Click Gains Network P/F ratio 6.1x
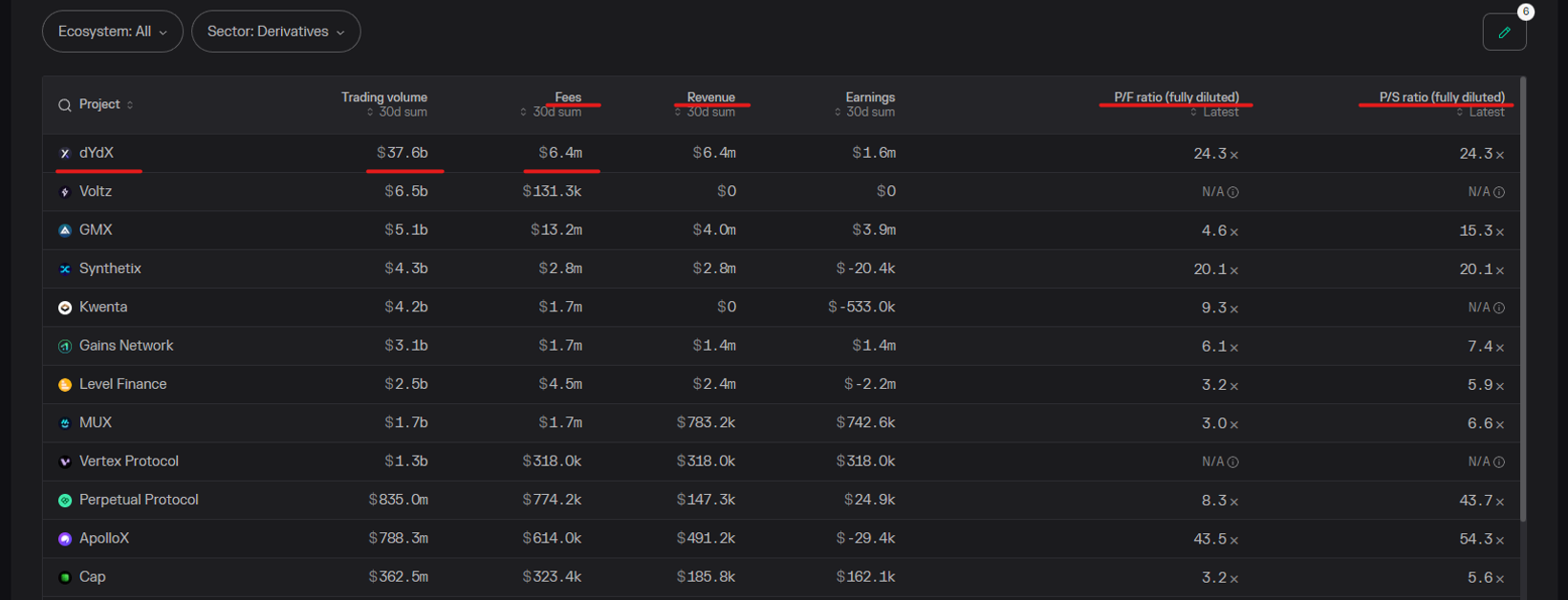 1220,346
